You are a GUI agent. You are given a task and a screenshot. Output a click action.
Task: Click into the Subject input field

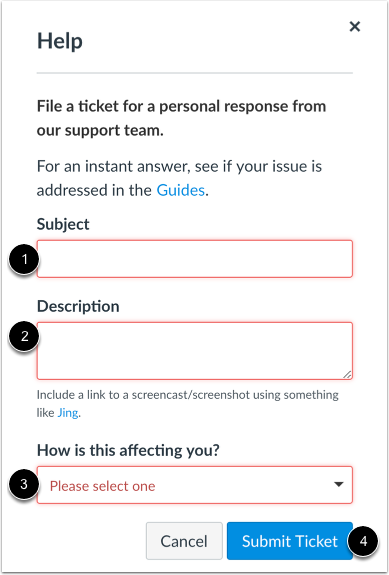[195, 259]
